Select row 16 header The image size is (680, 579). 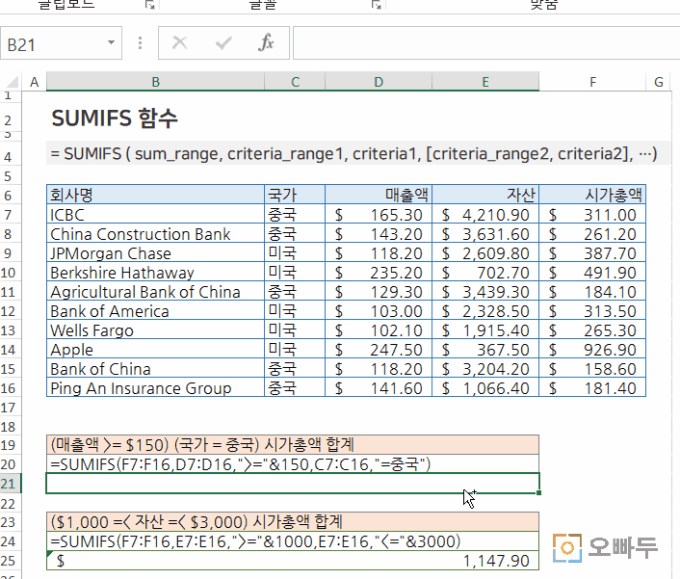tap(9, 388)
